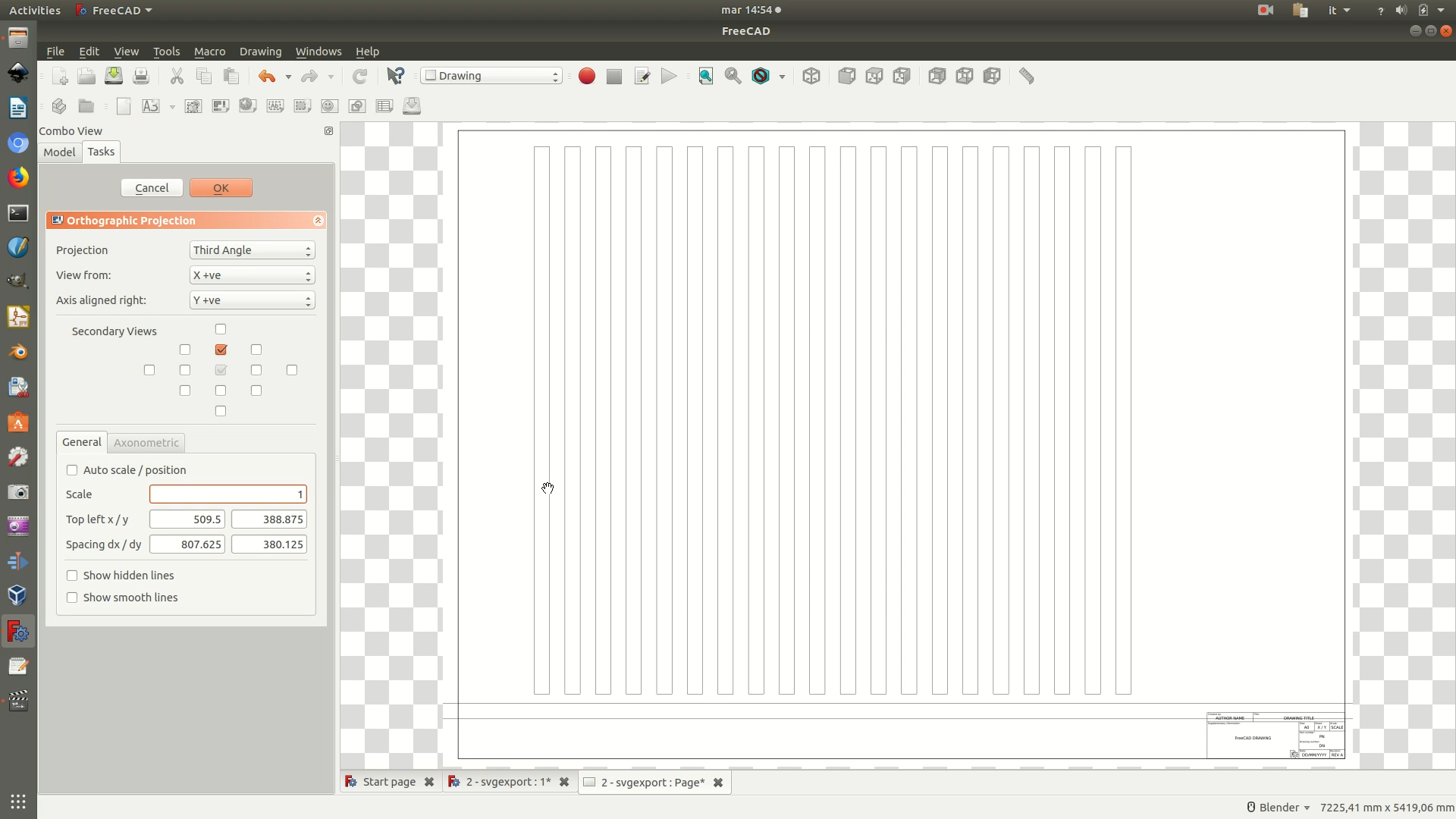Open the Macros edit icon
The width and height of the screenshot is (1456, 819).
[x=642, y=76]
